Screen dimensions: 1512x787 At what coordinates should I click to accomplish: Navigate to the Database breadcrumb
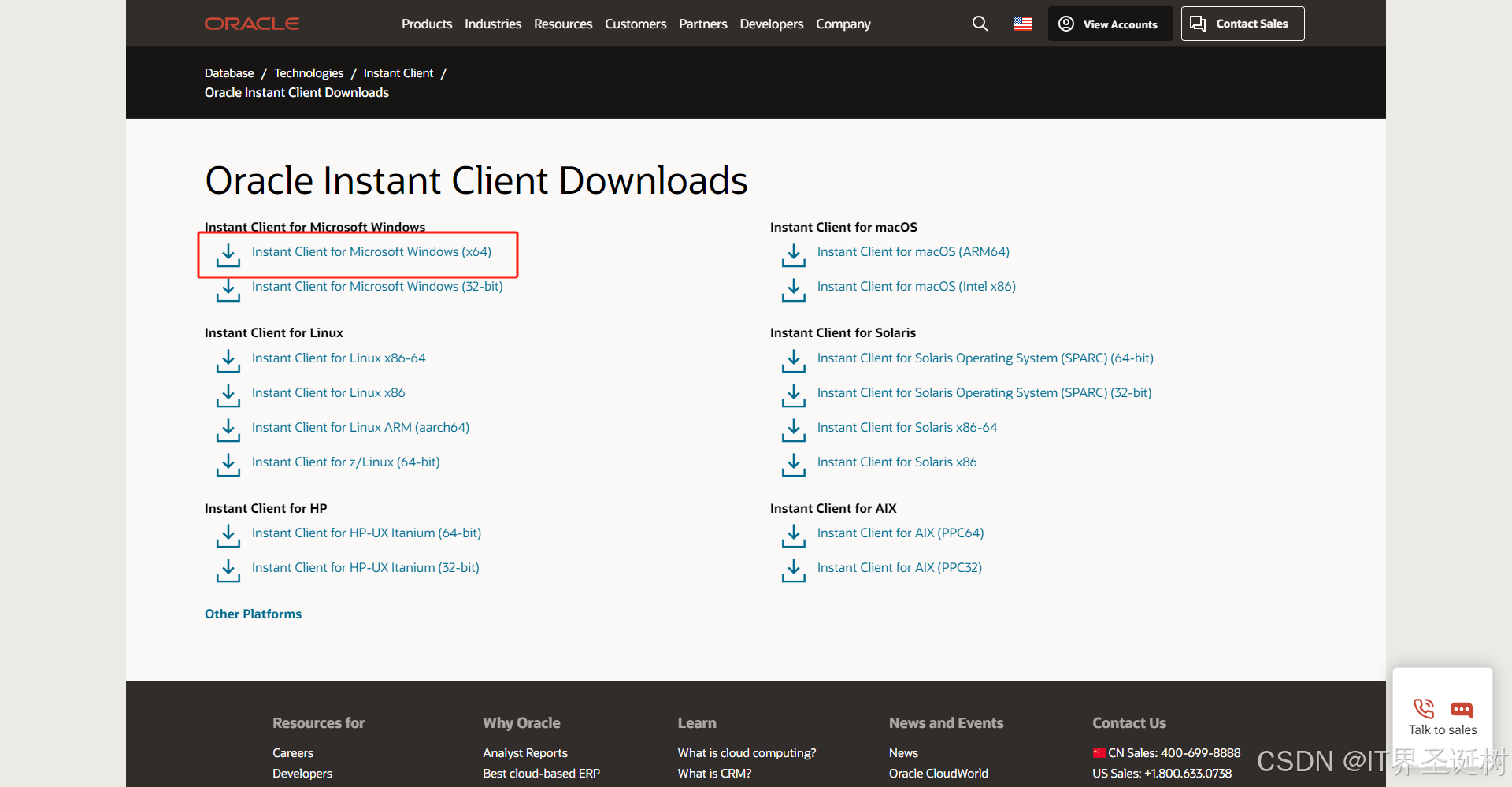pyautogui.click(x=228, y=72)
